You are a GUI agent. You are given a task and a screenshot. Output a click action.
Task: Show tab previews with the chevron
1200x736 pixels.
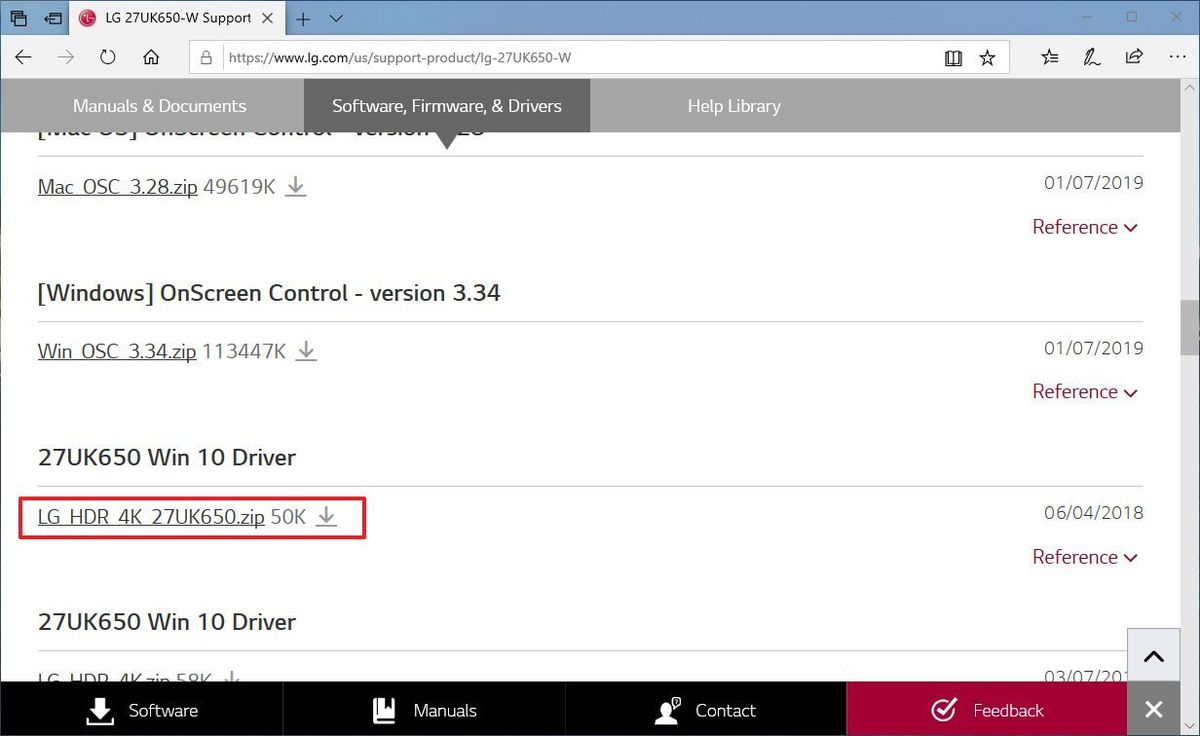coord(335,18)
